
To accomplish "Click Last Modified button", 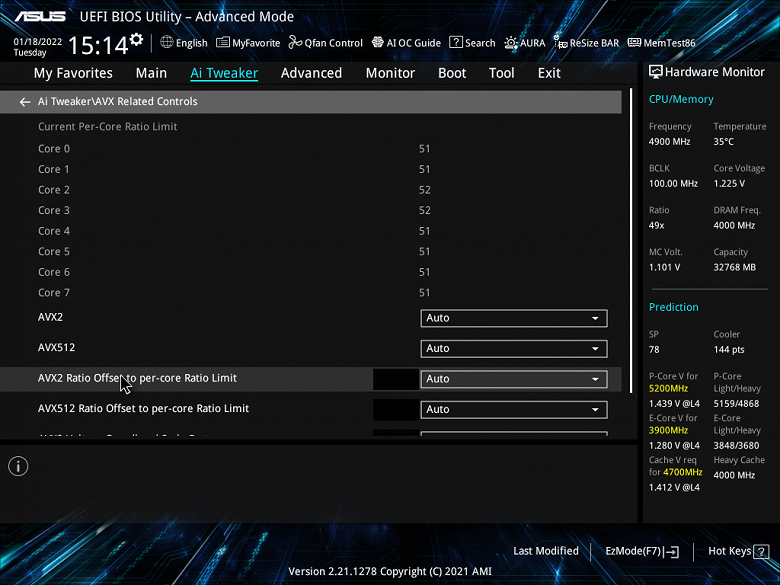I will coord(546,551).
